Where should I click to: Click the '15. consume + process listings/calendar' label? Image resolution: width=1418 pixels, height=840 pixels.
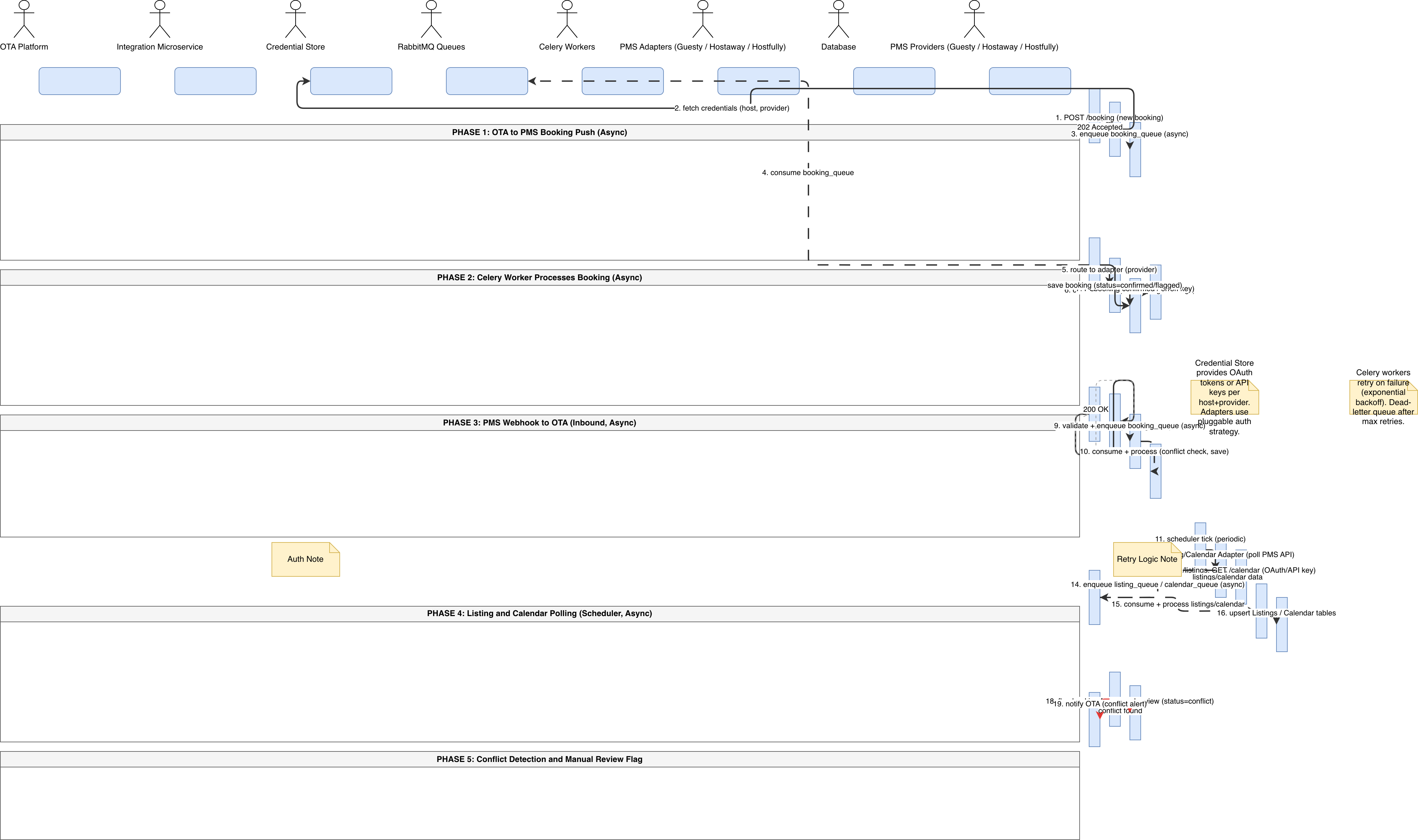pyautogui.click(x=1178, y=605)
